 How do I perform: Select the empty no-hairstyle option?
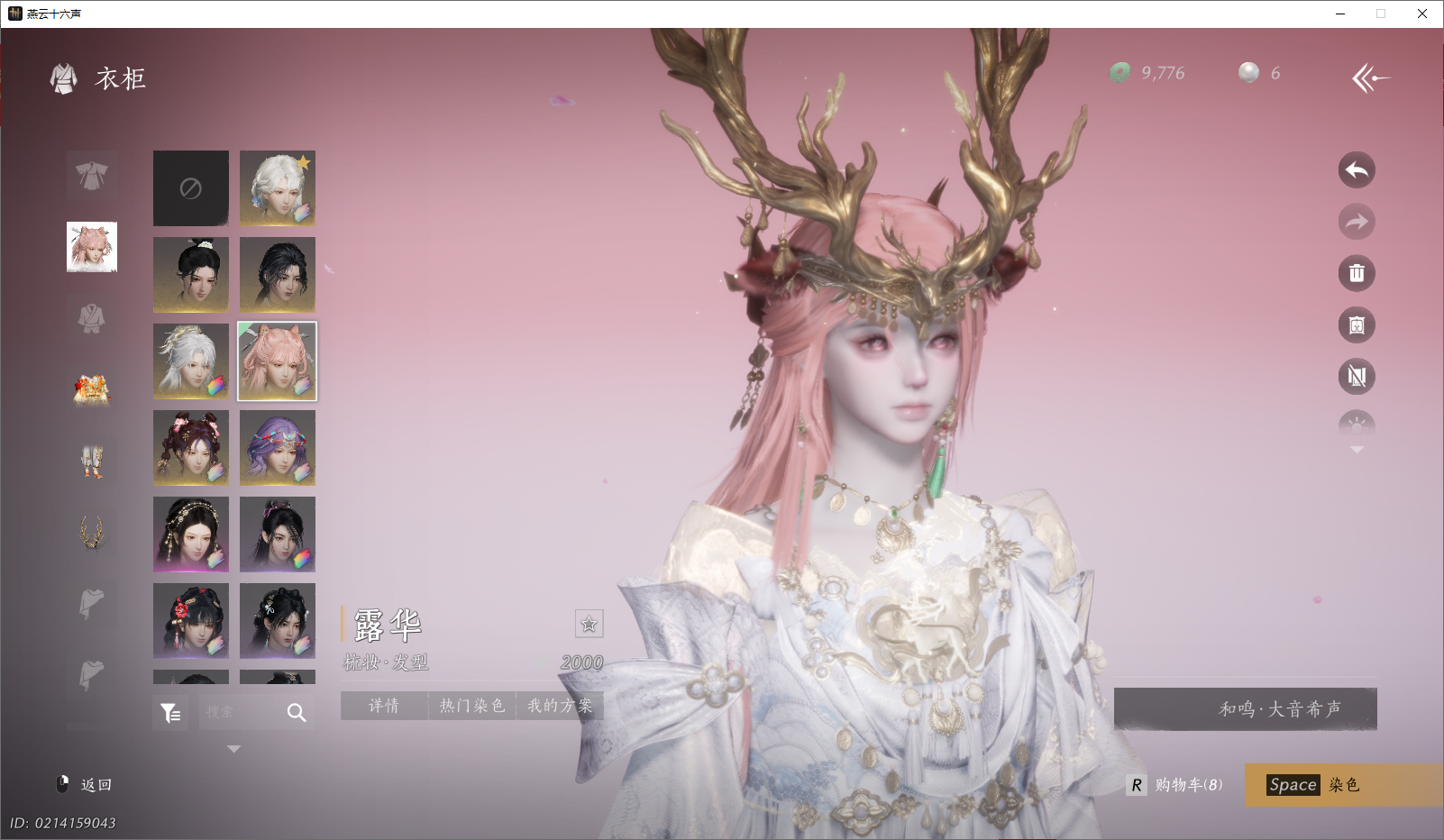point(191,188)
